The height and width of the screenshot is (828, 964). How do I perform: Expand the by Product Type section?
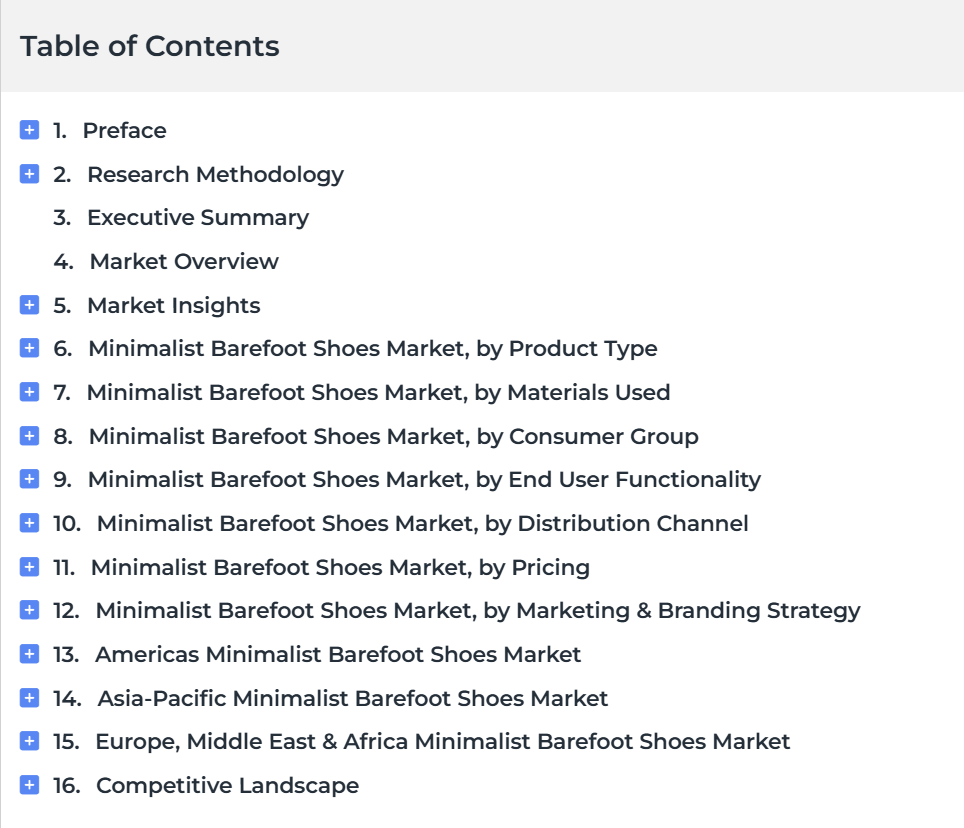(29, 348)
